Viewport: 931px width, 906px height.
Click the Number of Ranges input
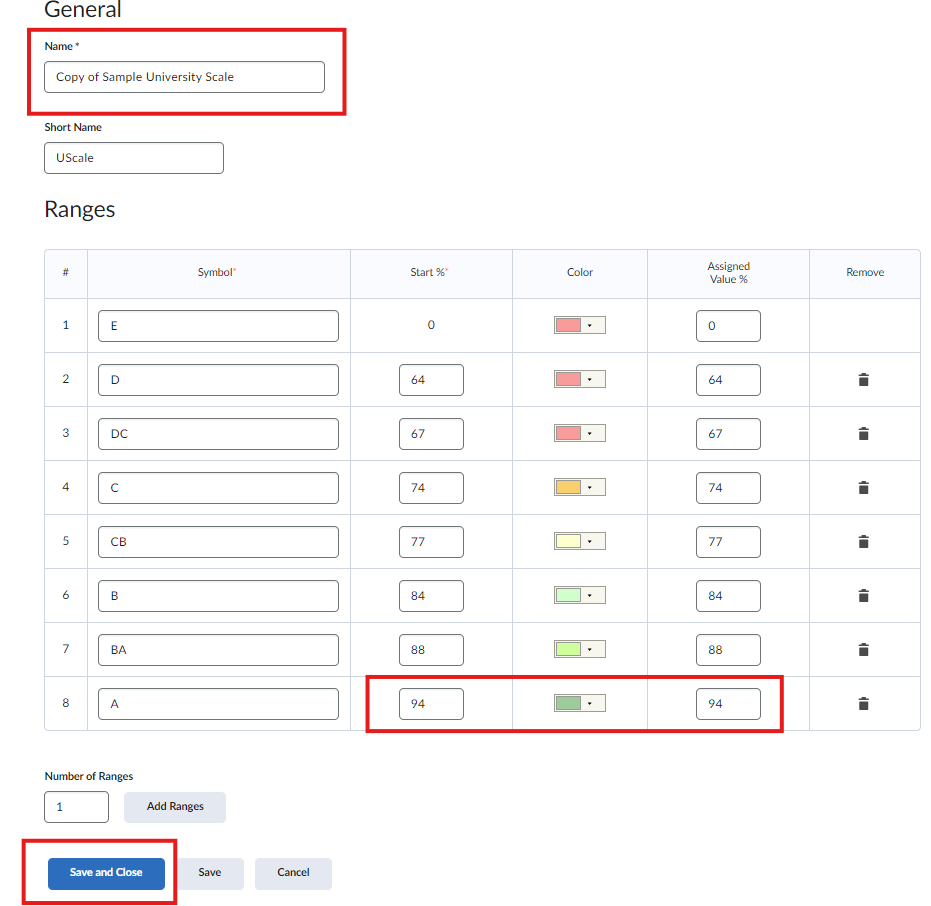[x=76, y=806]
